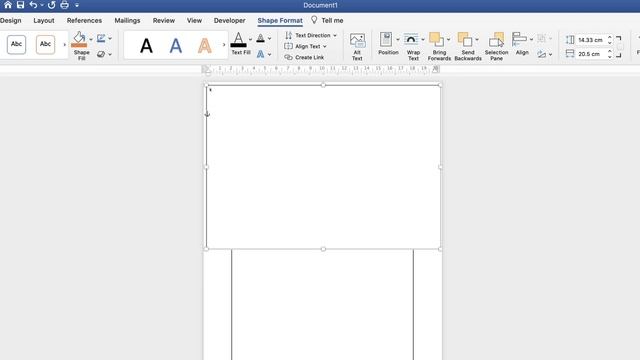Apply the blue WordArt style A
This screenshot has width=640, height=360.
click(x=176, y=45)
